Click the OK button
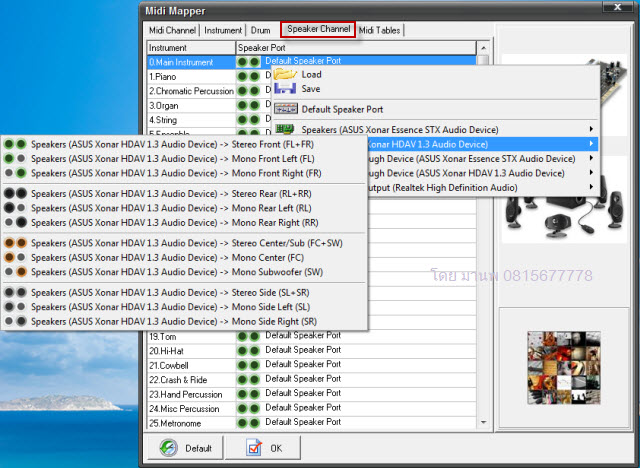Screen dimensions: 640x468 coord(264,448)
